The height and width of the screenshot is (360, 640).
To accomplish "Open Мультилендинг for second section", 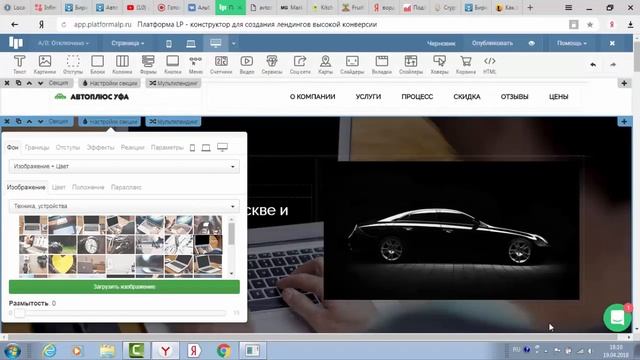I will point(173,121).
